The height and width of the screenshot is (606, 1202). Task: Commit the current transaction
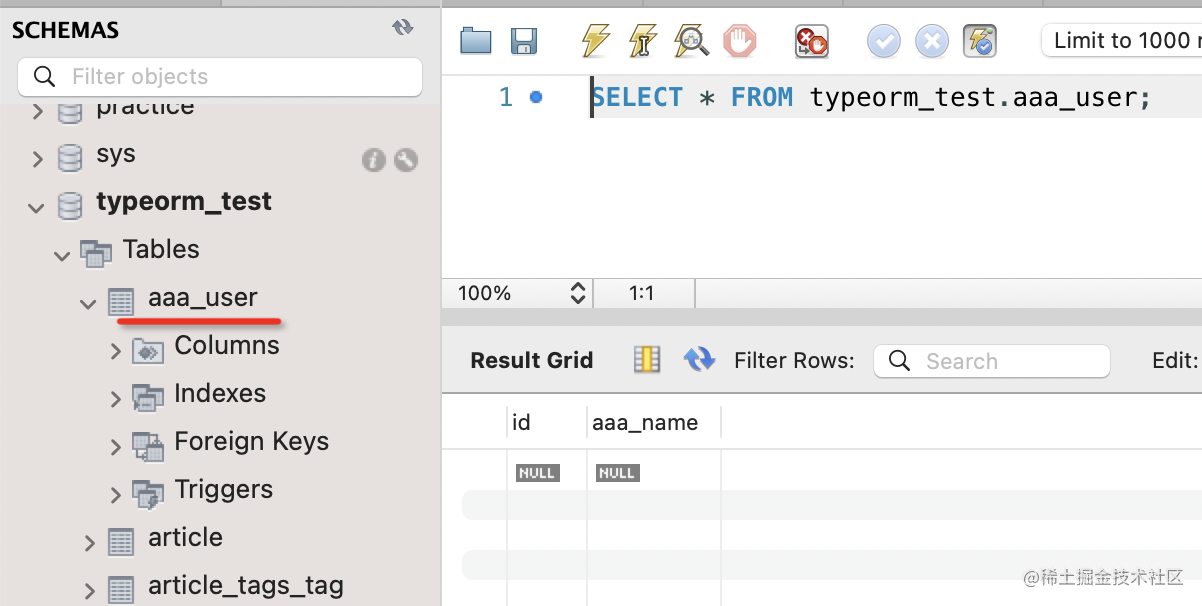(883, 41)
